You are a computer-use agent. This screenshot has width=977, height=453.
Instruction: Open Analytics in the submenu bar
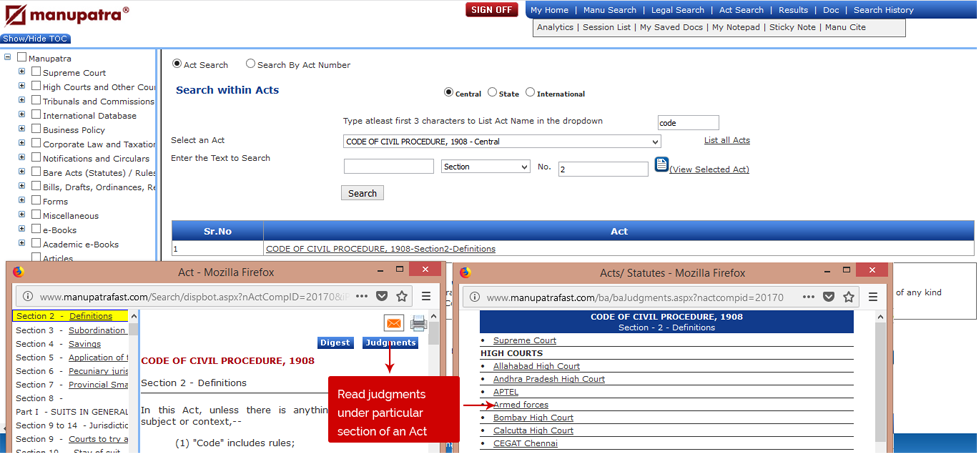(x=555, y=27)
